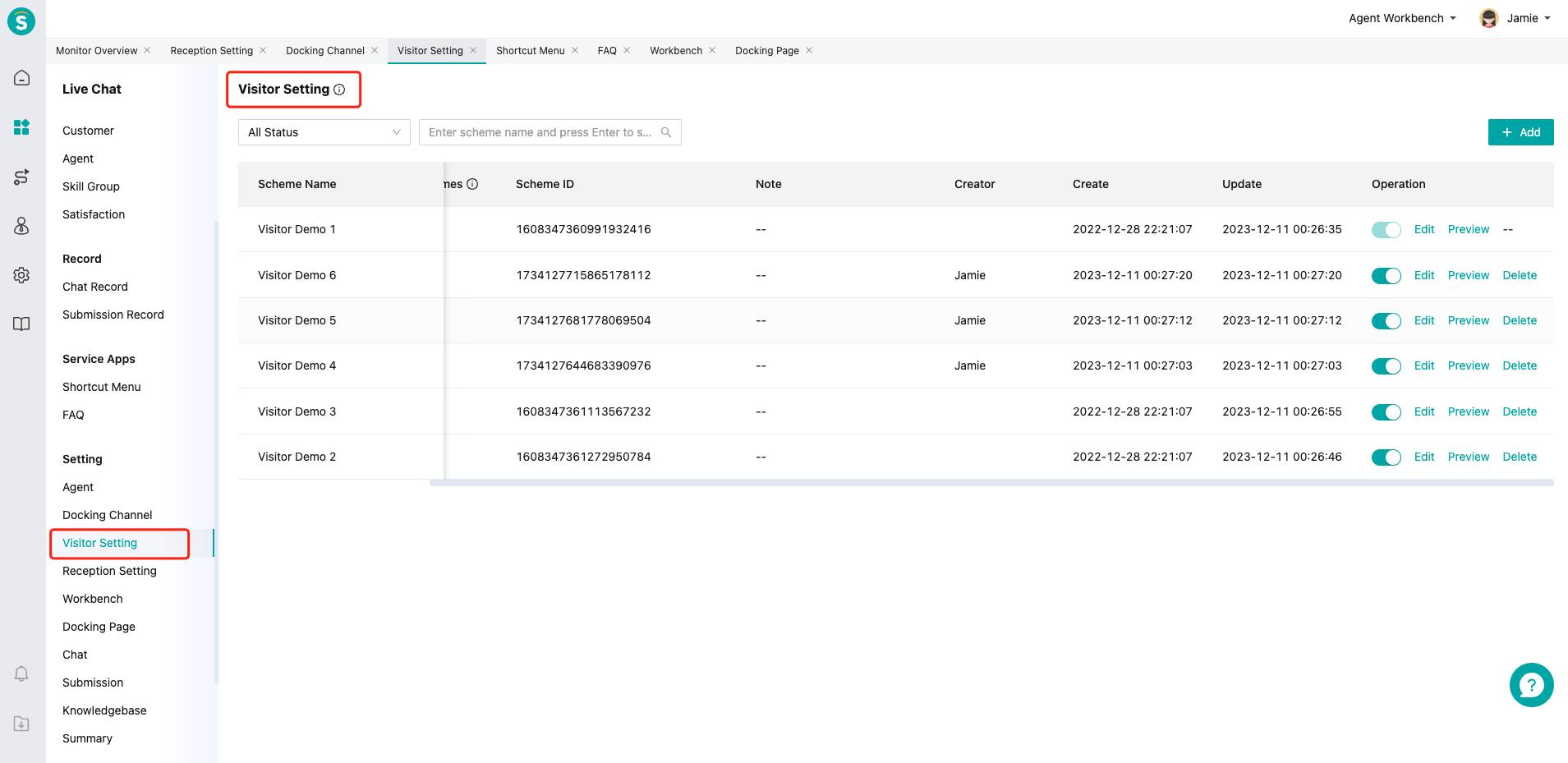Select the Live Chat apps grid icon
The width and height of the screenshot is (1568, 763).
click(22, 127)
